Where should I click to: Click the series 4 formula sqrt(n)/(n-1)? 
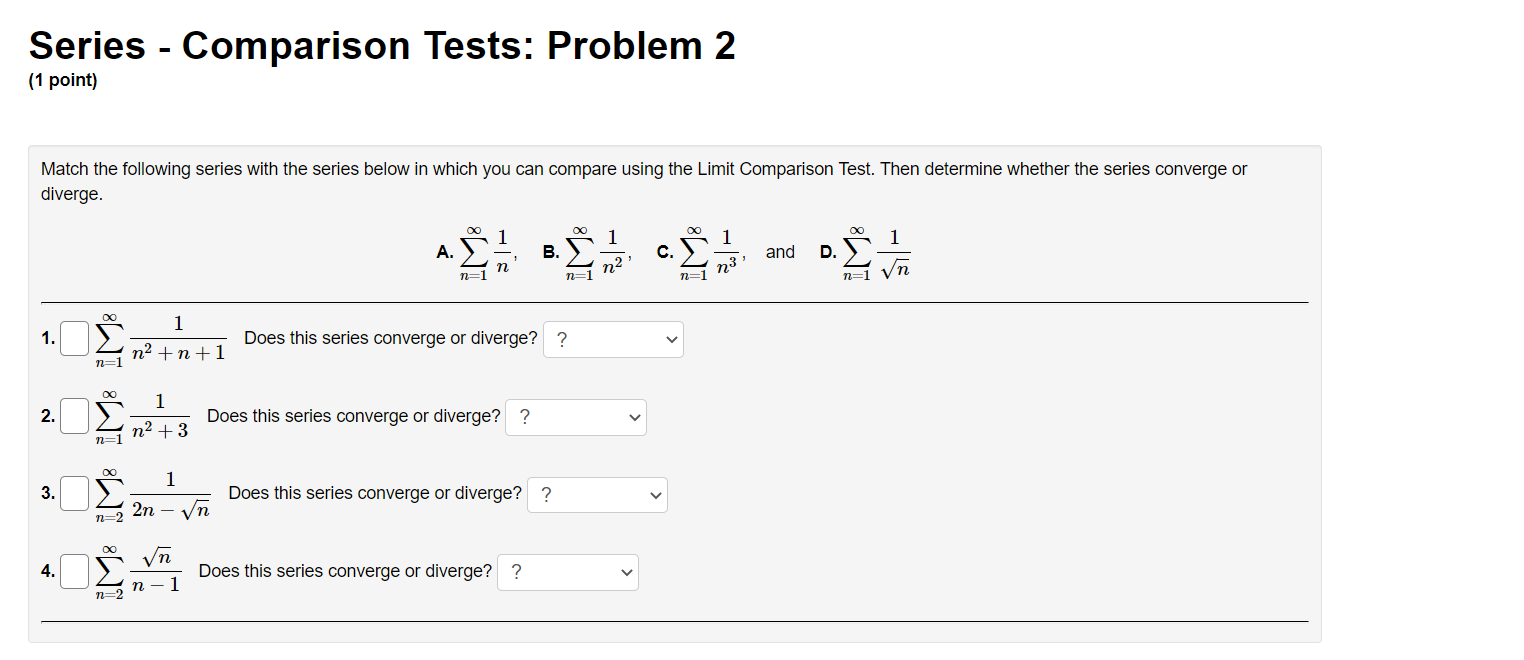click(150, 571)
